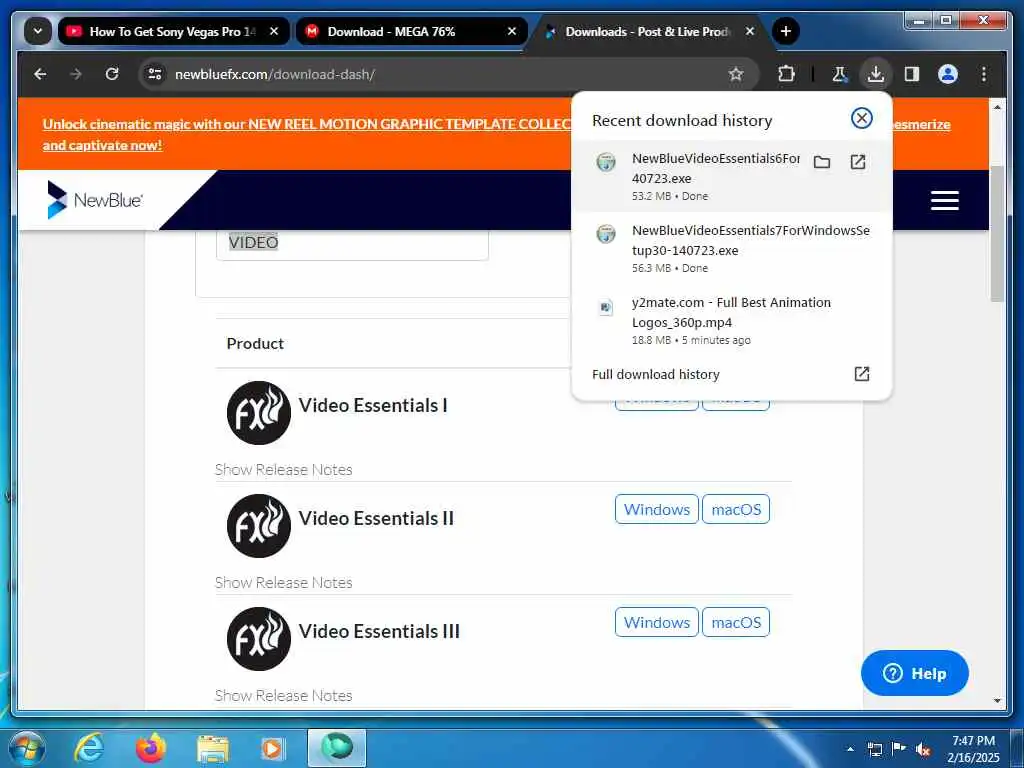Image resolution: width=1024 pixels, height=768 pixels.
Task: Bookmark this page with the star icon
Action: [736, 74]
